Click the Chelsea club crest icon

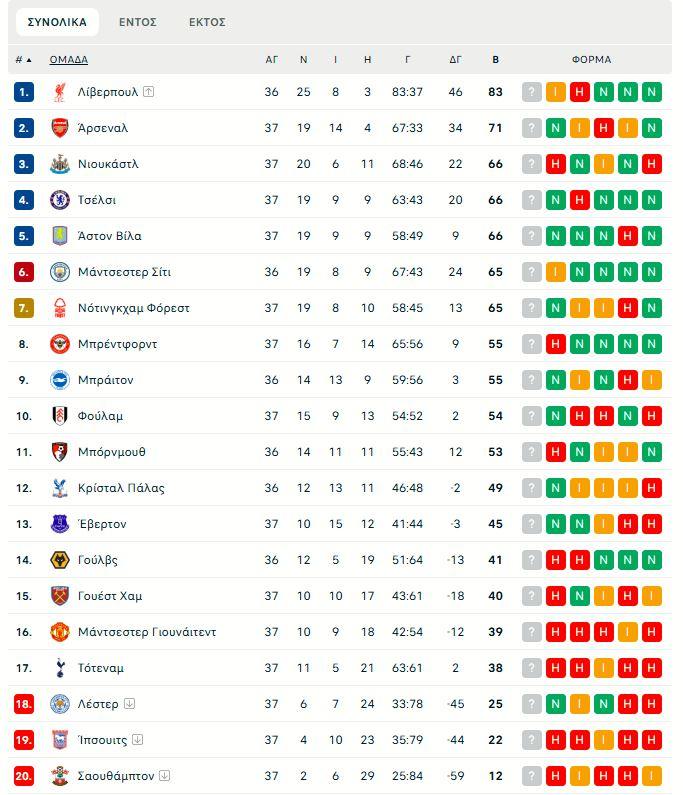tap(59, 200)
